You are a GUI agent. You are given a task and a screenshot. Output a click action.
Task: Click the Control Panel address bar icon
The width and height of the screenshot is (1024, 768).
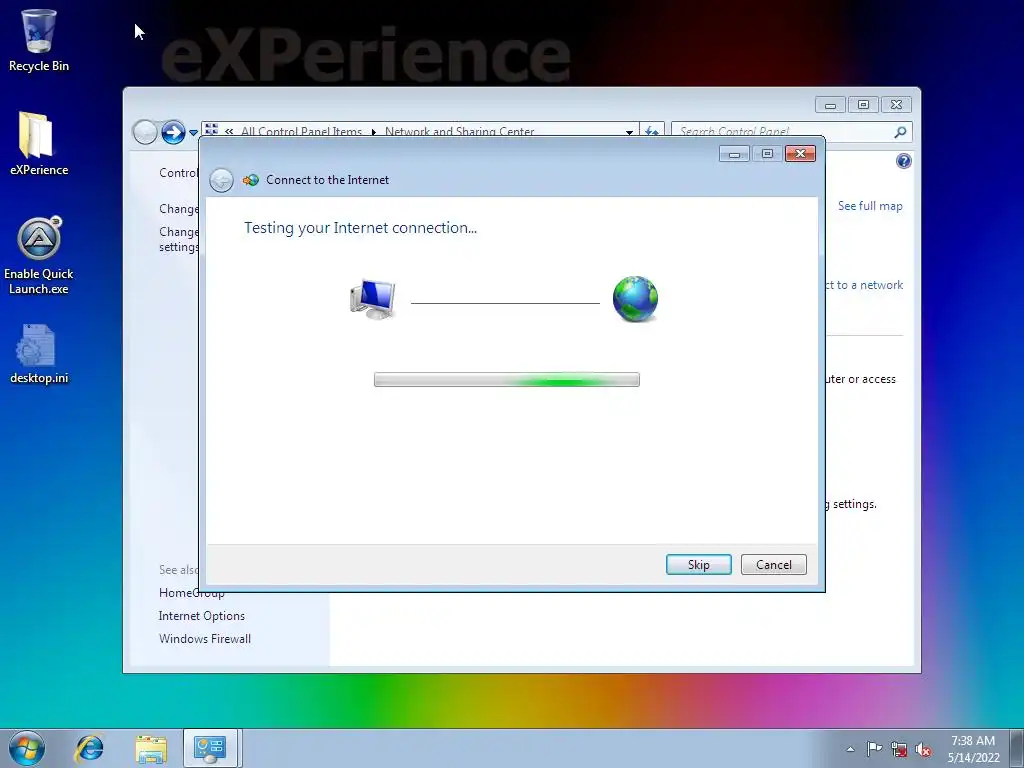click(x=212, y=130)
